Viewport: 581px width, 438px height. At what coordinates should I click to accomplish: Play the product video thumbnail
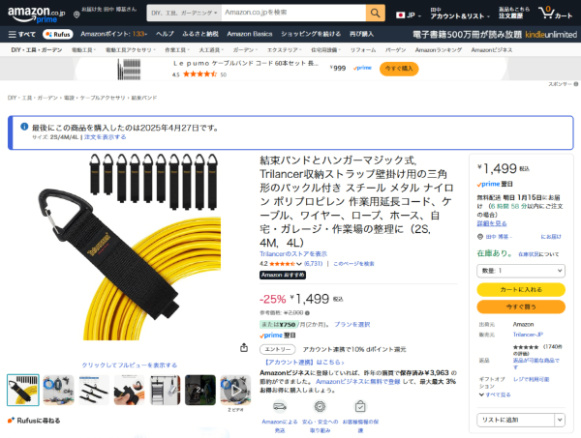point(235,390)
